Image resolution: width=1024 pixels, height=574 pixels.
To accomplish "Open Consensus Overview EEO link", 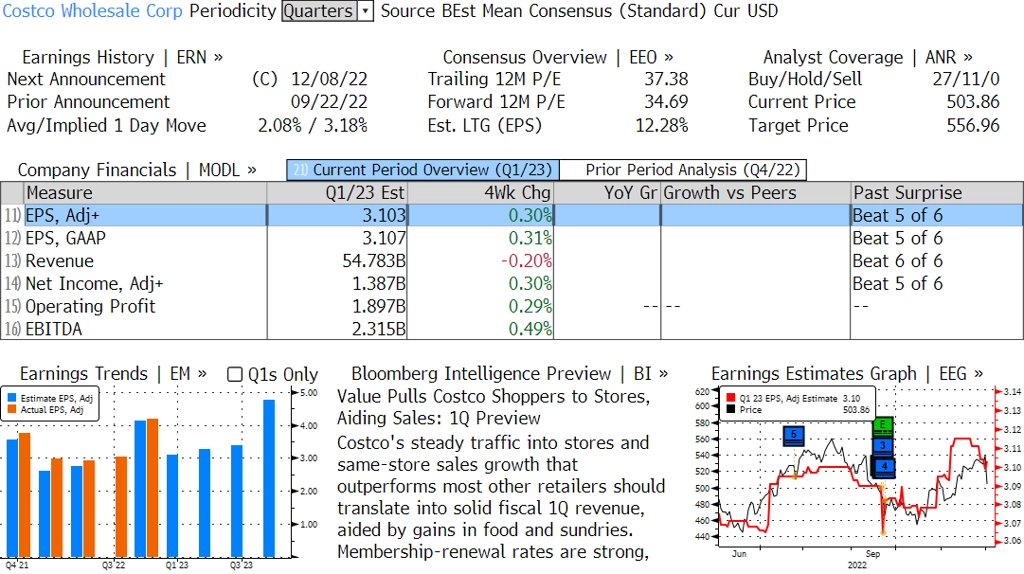I will coord(558,57).
